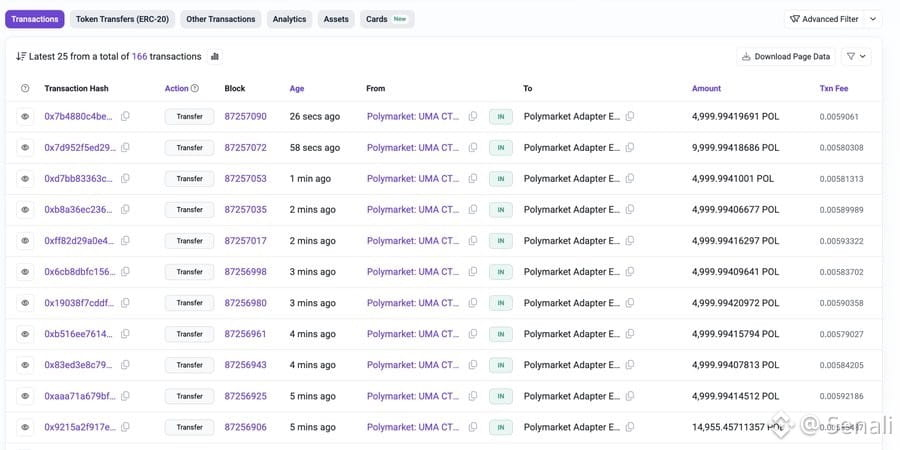Copy From address in block 87257072 row
900x450 pixels.
(x=472, y=147)
